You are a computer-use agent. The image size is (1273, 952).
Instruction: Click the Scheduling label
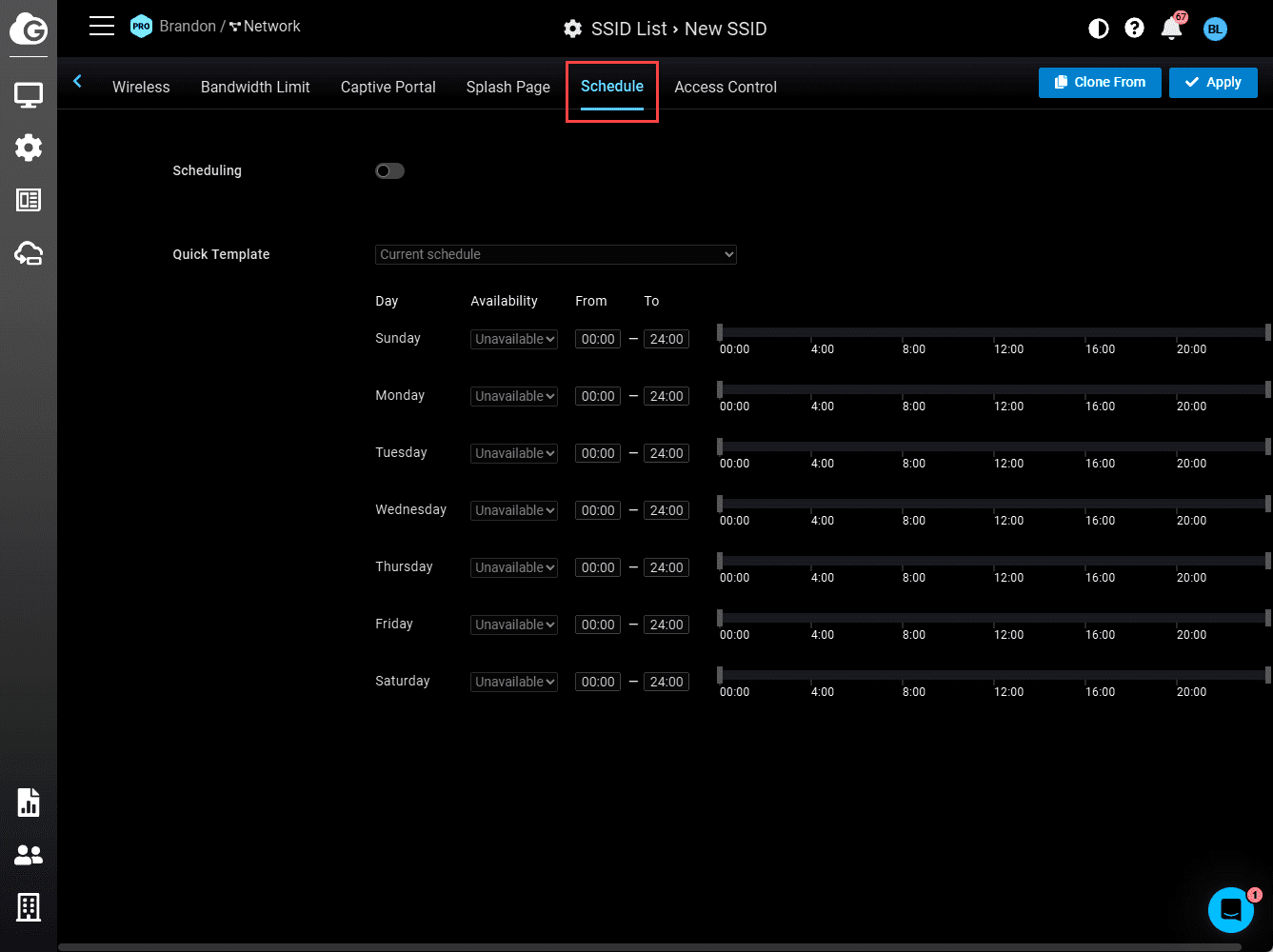coord(207,171)
